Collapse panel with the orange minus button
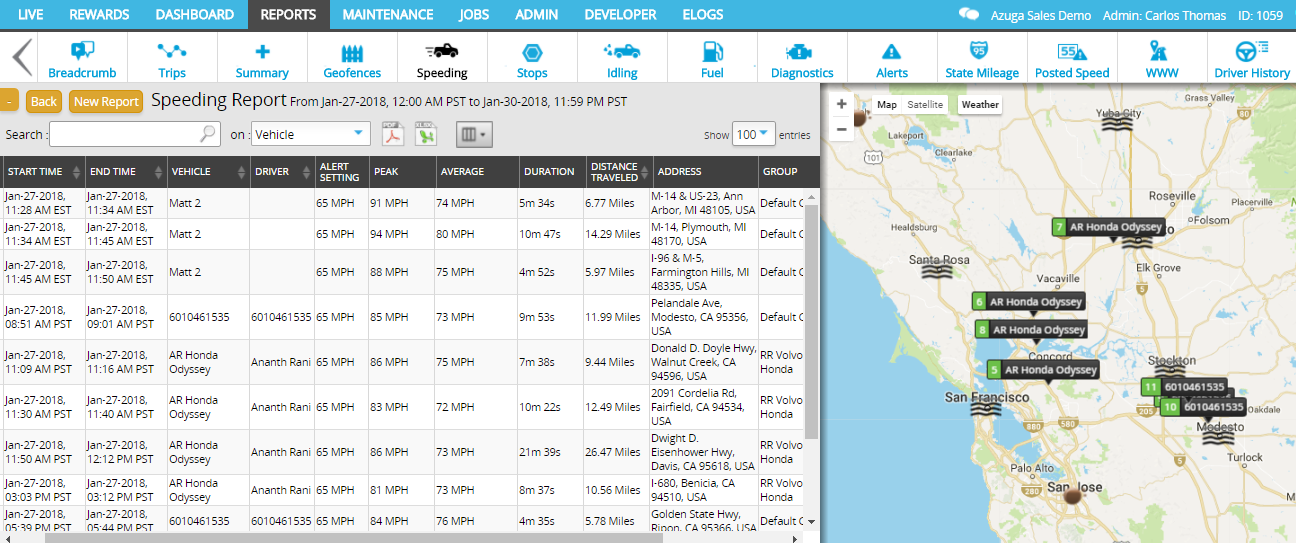This screenshot has height=543, width=1296. (x=8, y=101)
